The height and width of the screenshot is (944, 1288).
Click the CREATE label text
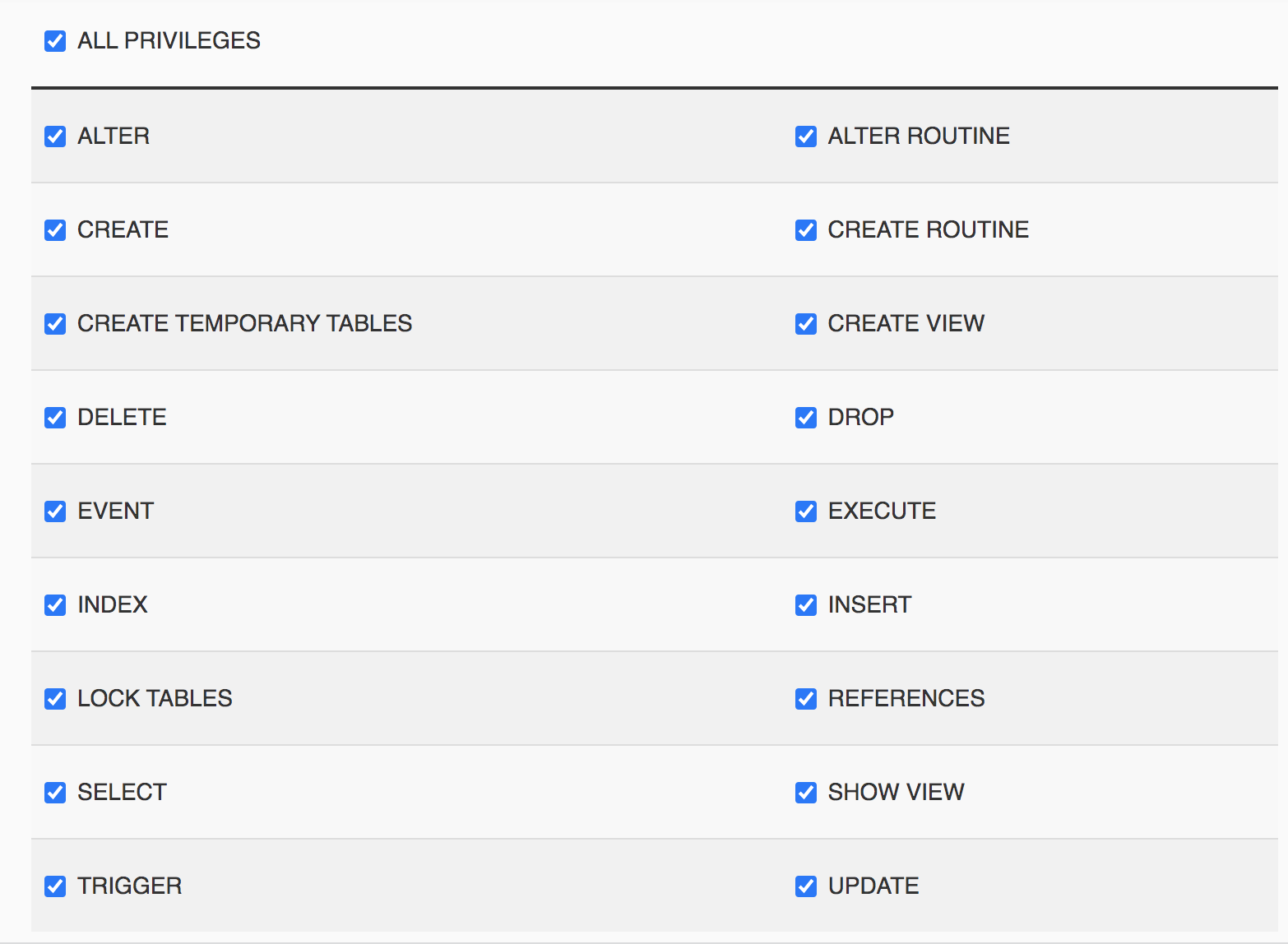pyautogui.click(x=123, y=229)
